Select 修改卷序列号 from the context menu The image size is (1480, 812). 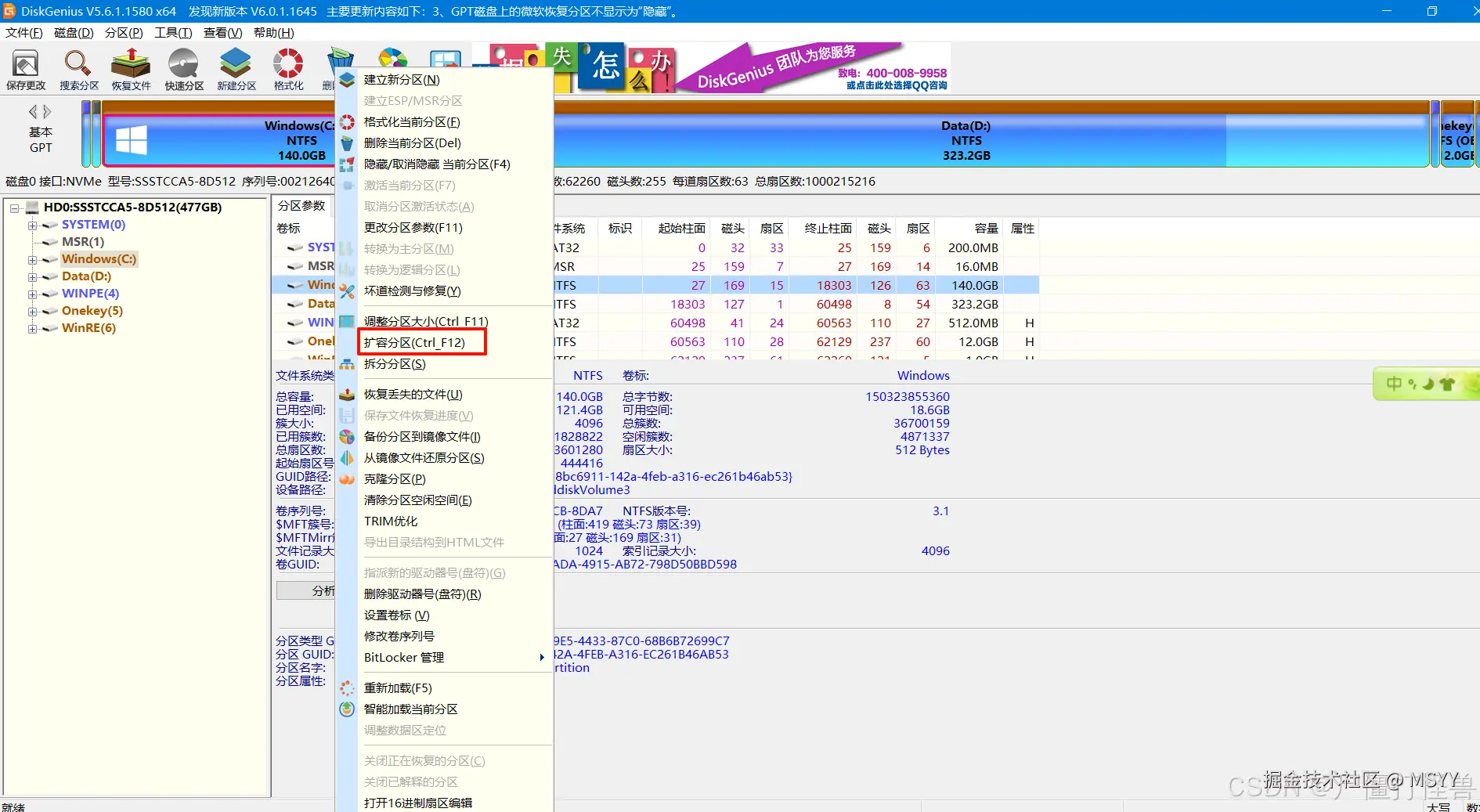399,637
